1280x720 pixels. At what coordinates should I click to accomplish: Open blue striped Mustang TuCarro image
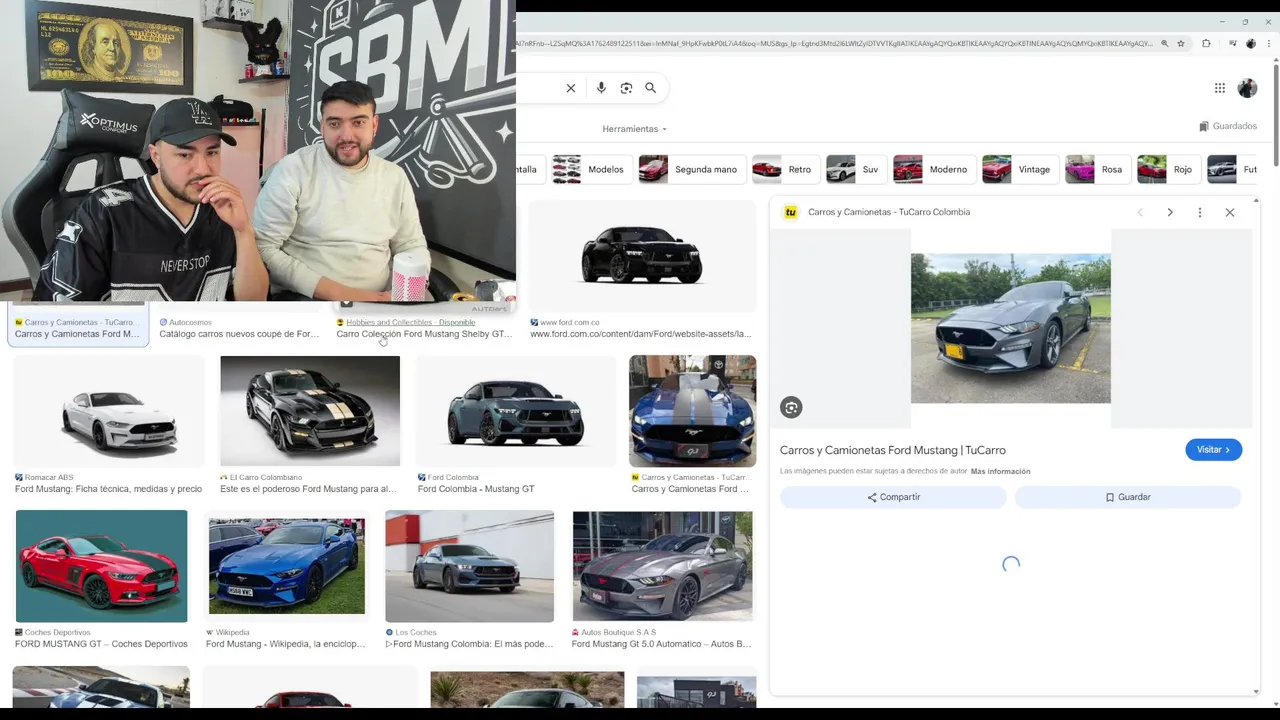[x=692, y=411]
